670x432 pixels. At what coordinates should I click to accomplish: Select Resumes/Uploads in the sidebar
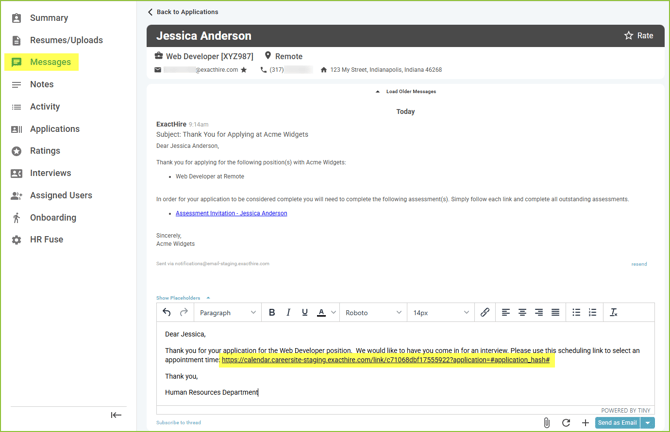coord(66,40)
